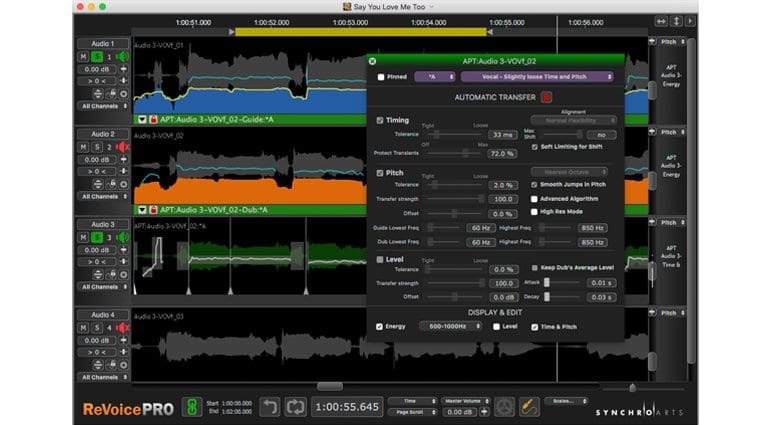Click the right arrow icon at top right
The image size is (770, 425).
coord(690,22)
